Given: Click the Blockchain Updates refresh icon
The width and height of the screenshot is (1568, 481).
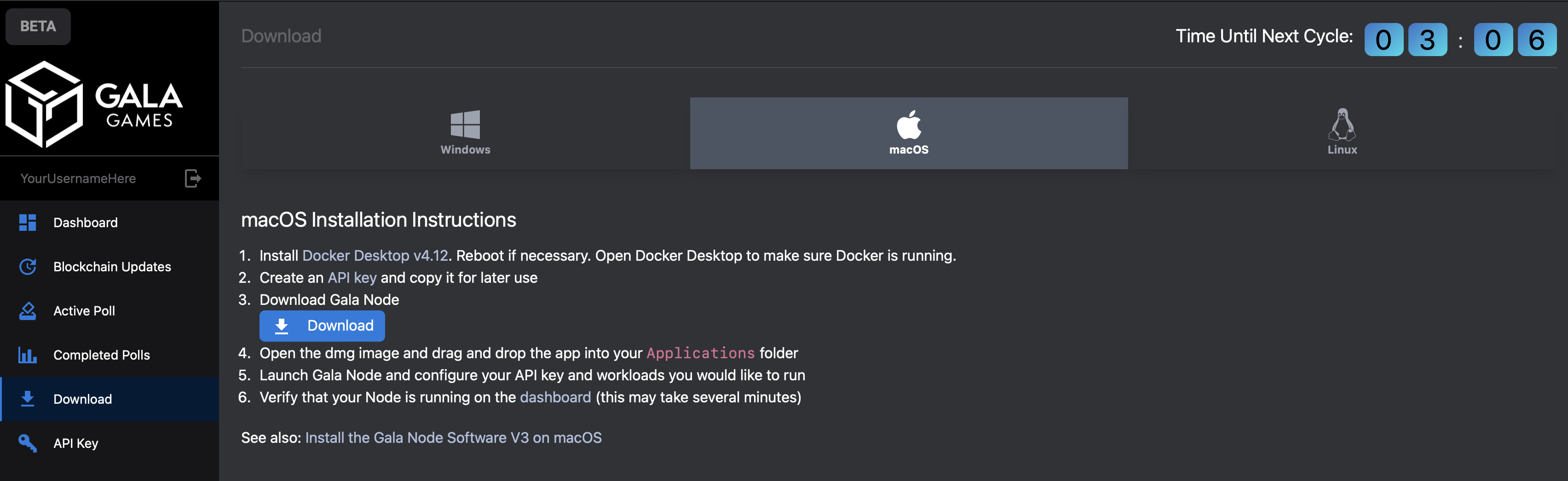Looking at the screenshot, I should (x=28, y=266).
